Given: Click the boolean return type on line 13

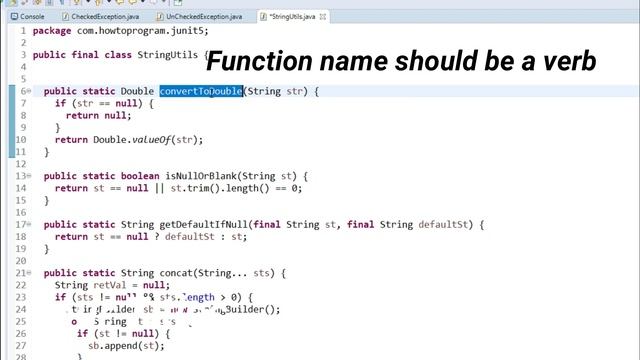Looking at the screenshot, I should click(x=140, y=176).
